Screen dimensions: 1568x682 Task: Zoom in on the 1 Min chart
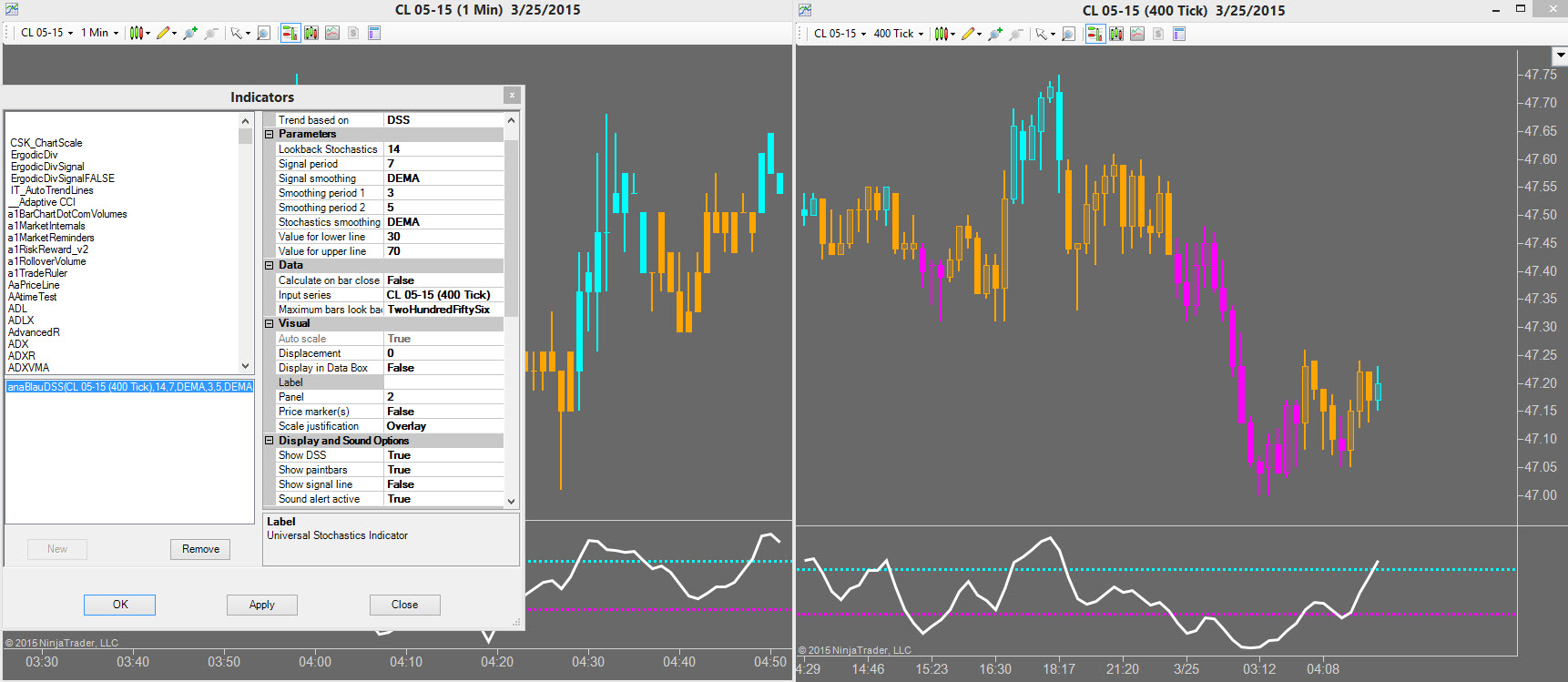[189, 33]
